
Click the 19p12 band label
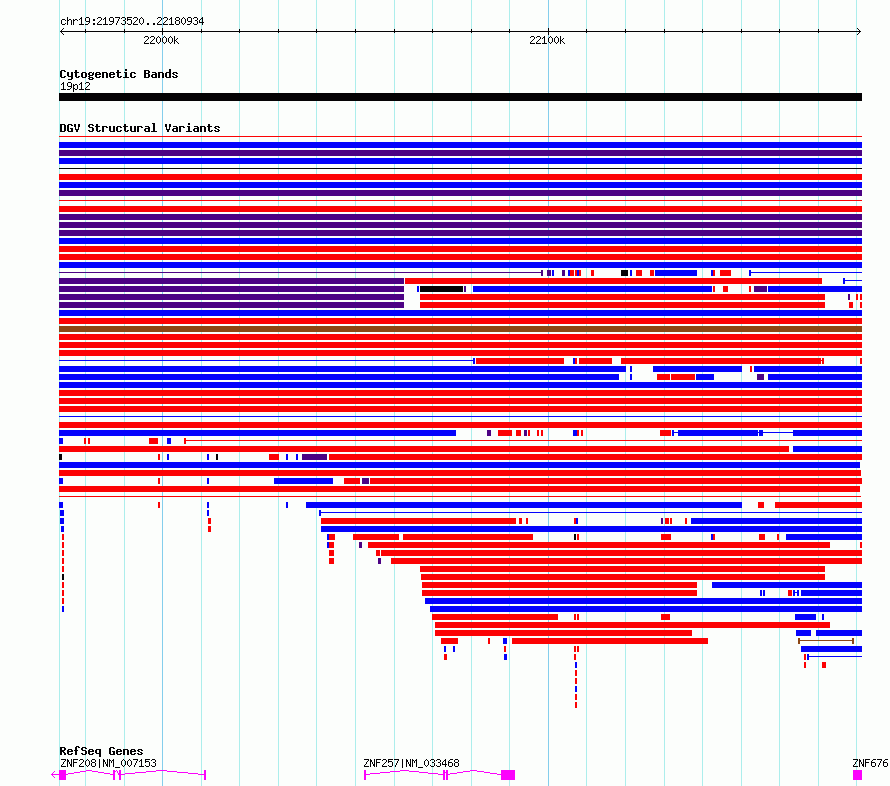75,86
